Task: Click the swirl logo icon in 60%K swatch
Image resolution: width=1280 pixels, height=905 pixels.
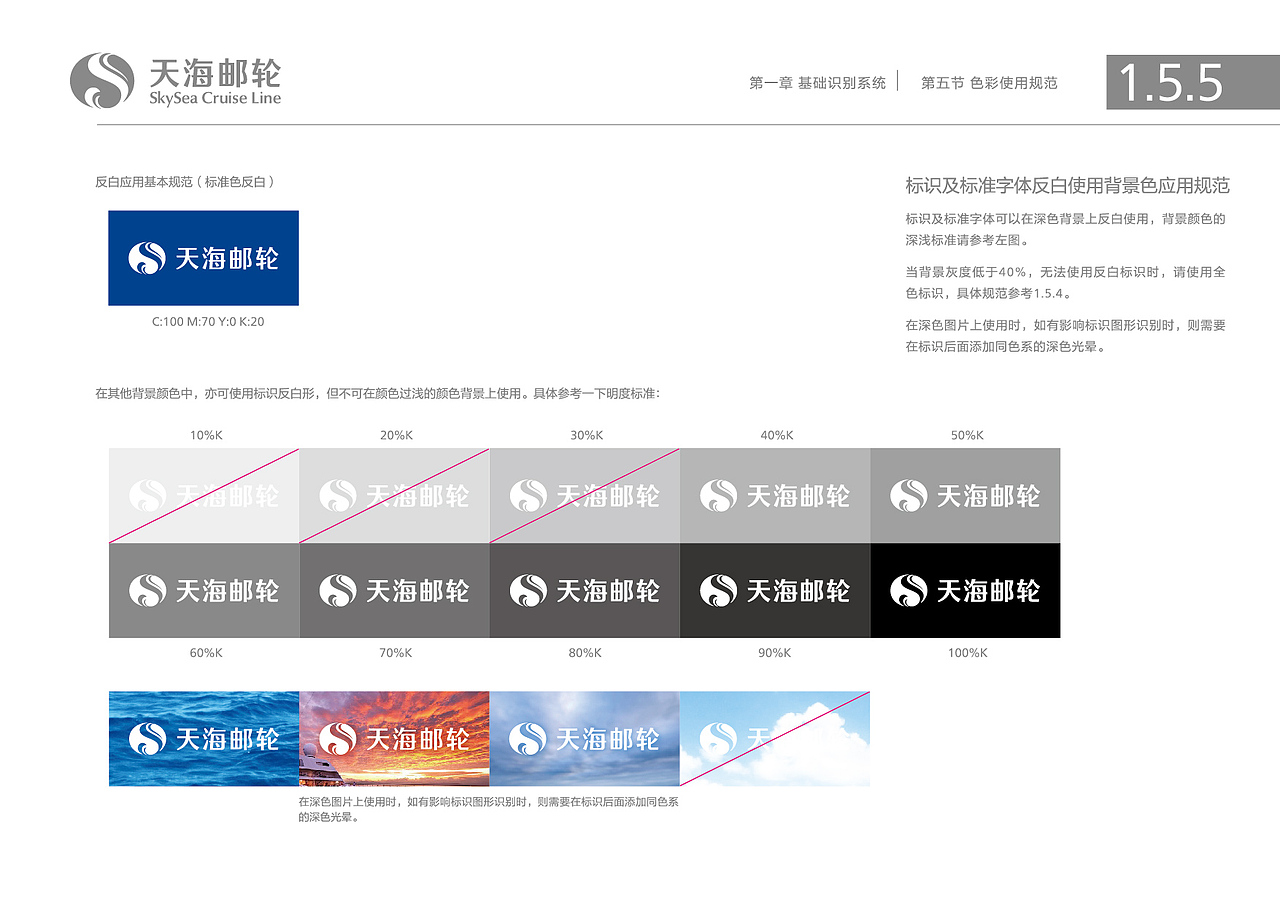Action: [147, 591]
